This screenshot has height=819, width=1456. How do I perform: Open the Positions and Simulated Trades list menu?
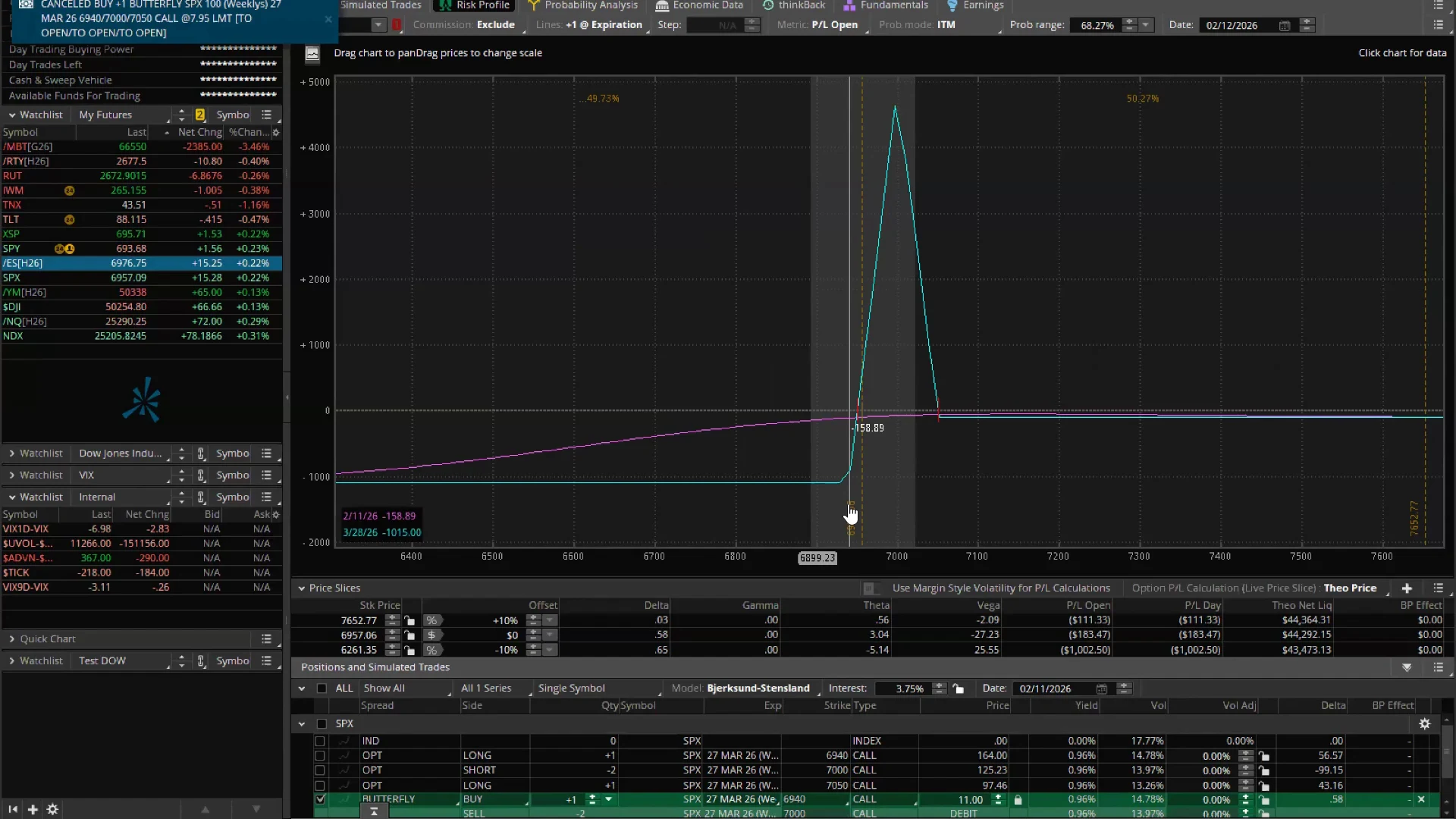click(x=1438, y=667)
